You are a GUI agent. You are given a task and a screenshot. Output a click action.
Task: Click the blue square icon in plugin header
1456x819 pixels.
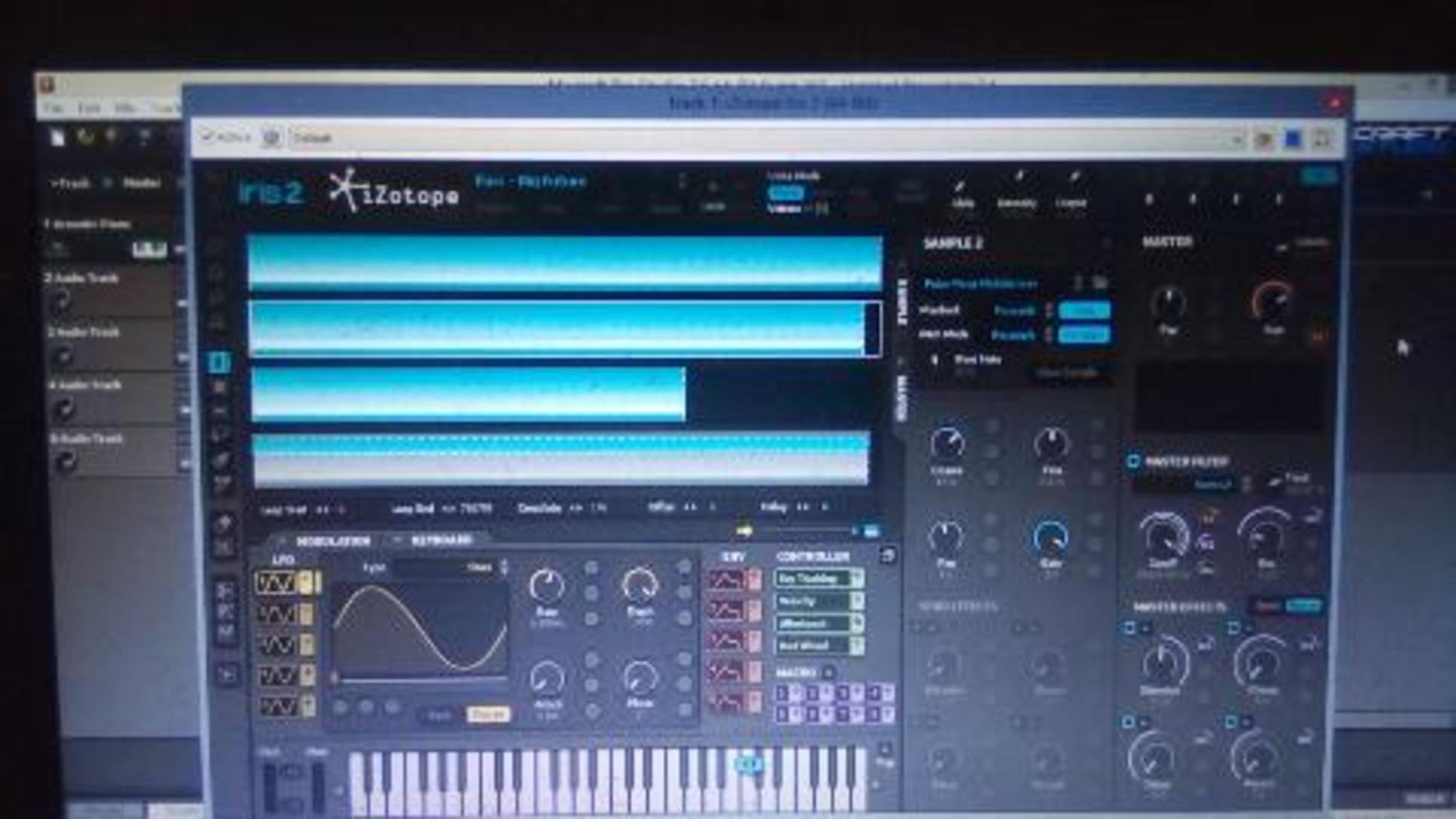click(1293, 139)
